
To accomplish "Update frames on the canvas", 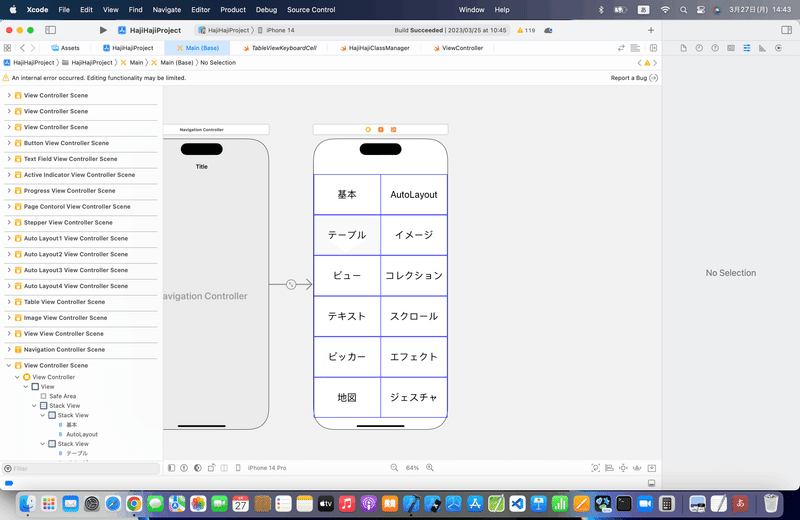I will tap(595, 468).
